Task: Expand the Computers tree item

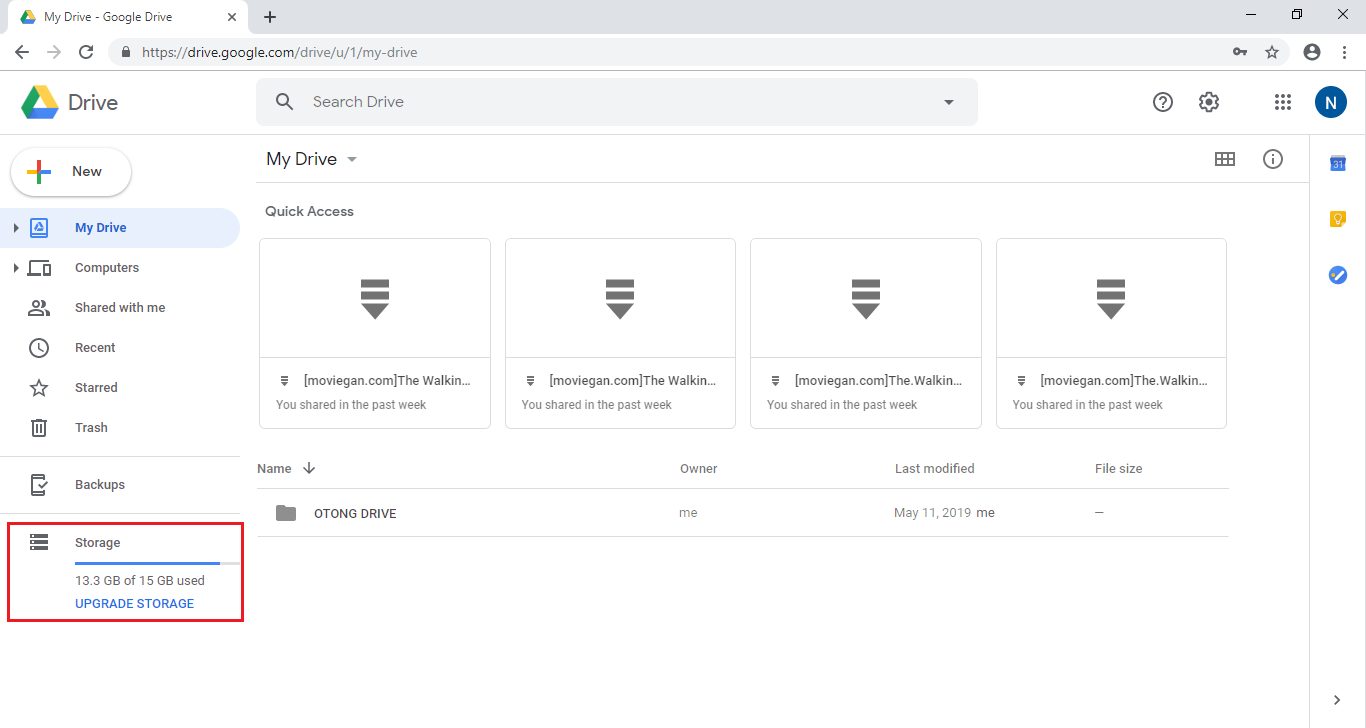Action: click(14, 267)
